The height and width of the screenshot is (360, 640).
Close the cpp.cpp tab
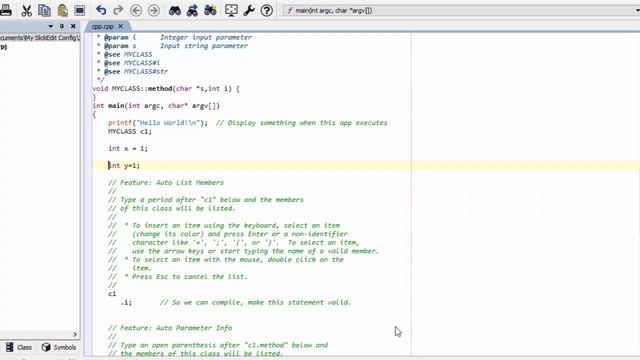pyautogui.click(x=120, y=26)
